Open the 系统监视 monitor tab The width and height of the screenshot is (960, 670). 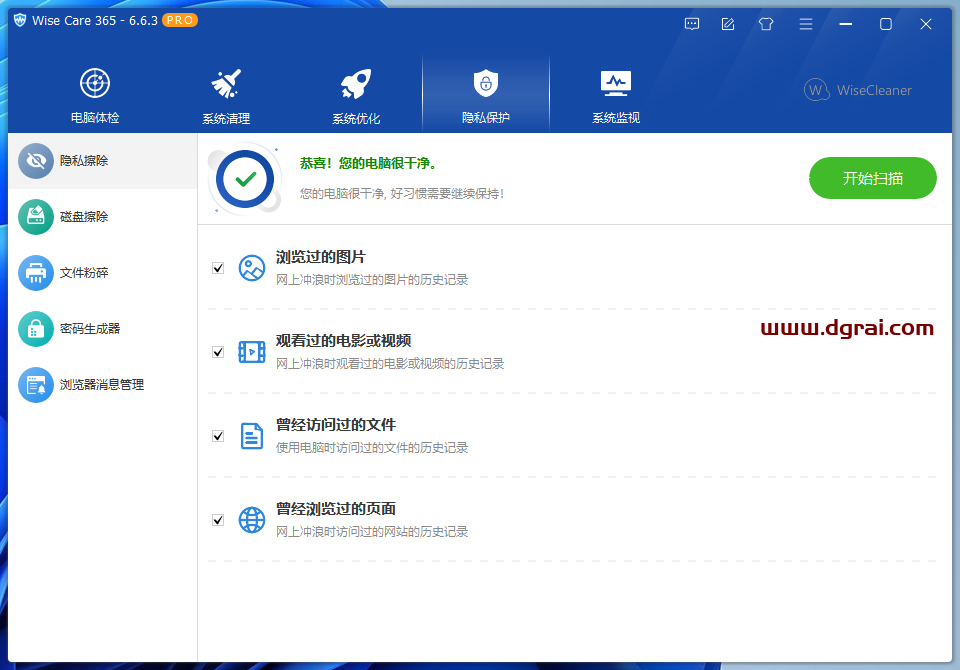[615, 95]
